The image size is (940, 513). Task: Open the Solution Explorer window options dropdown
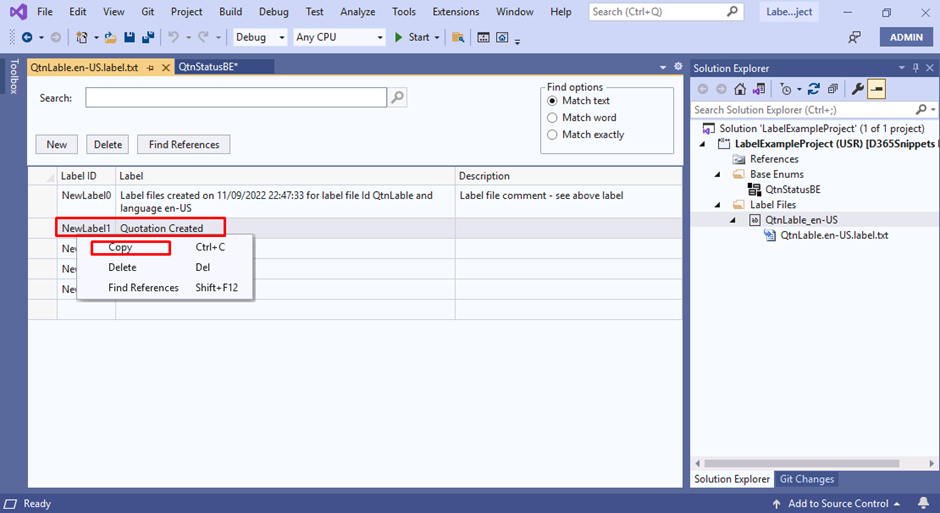coord(902,68)
